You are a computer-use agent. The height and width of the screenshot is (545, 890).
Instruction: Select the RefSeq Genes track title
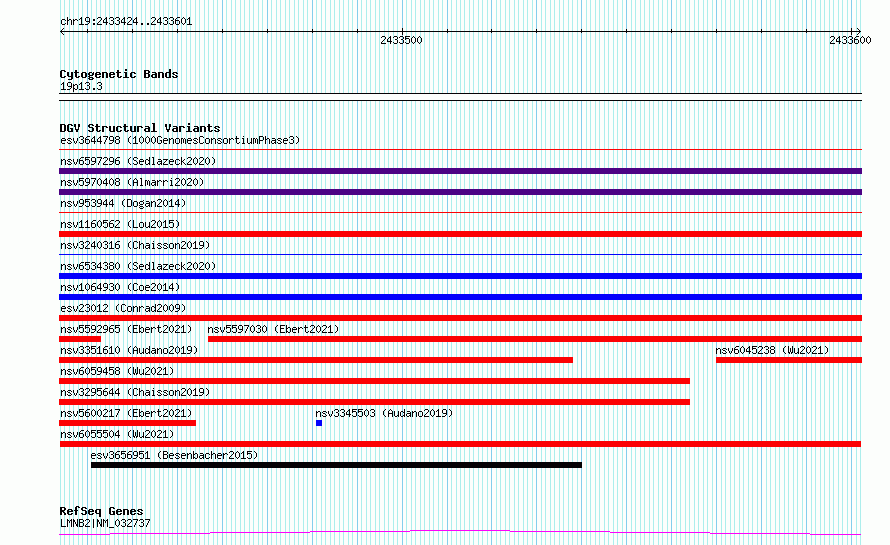(101, 511)
